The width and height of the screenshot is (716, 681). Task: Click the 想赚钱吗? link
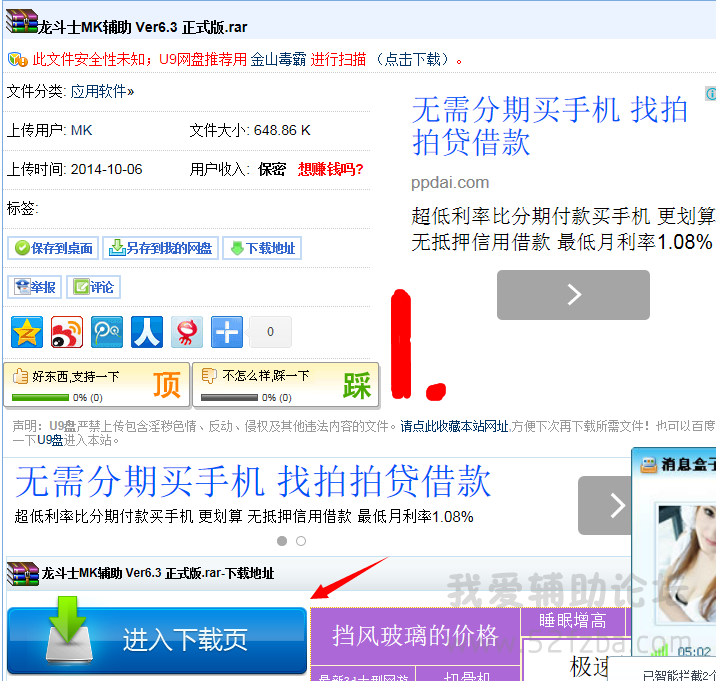tap(331, 169)
